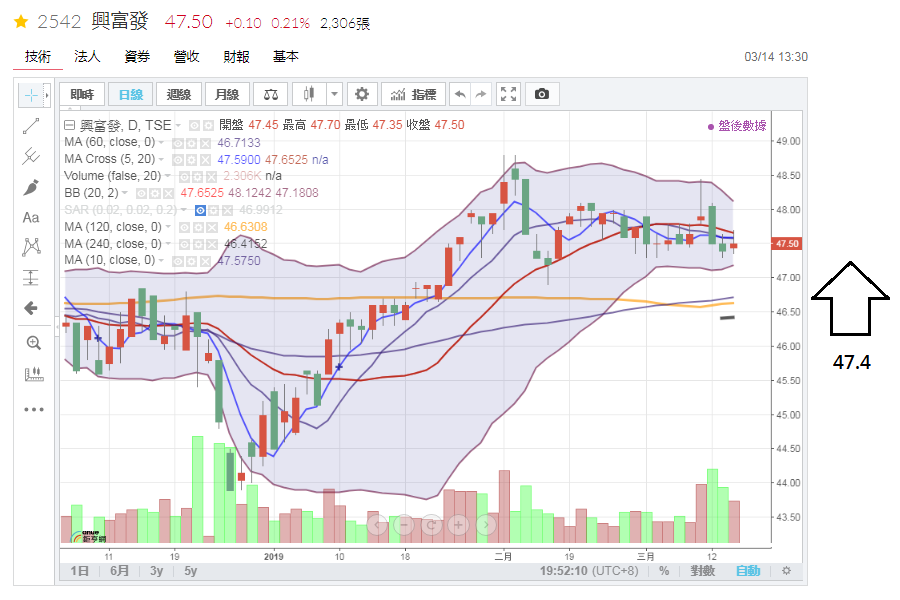The width and height of the screenshot is (900, 600).
Task: Open candlestick chart style dropdown arrow
Action: tap(334, 94)
